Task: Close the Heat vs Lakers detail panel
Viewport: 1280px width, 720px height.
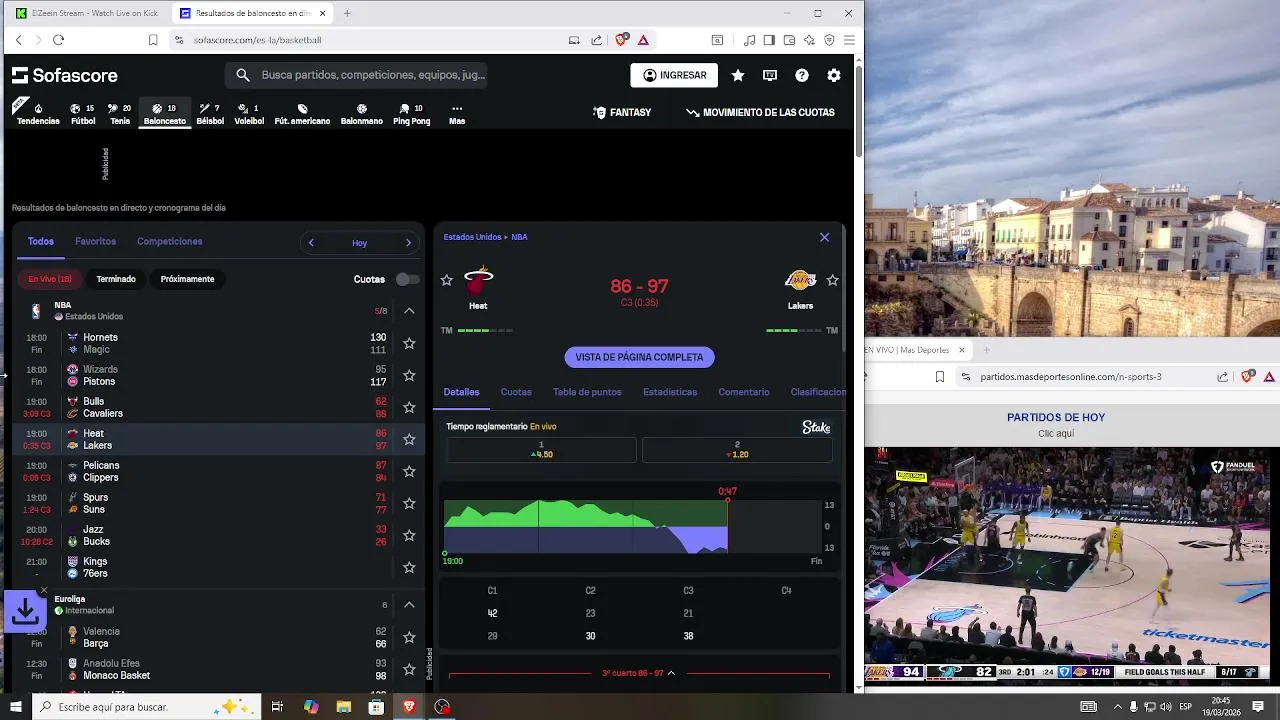Action: (x=824, y=237)
